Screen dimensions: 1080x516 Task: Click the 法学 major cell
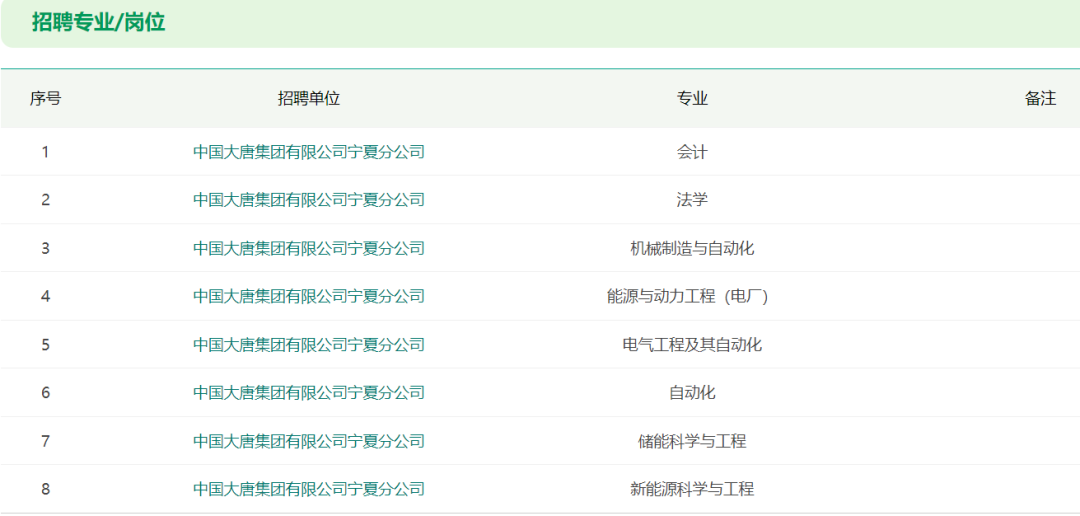coord(692,200)
